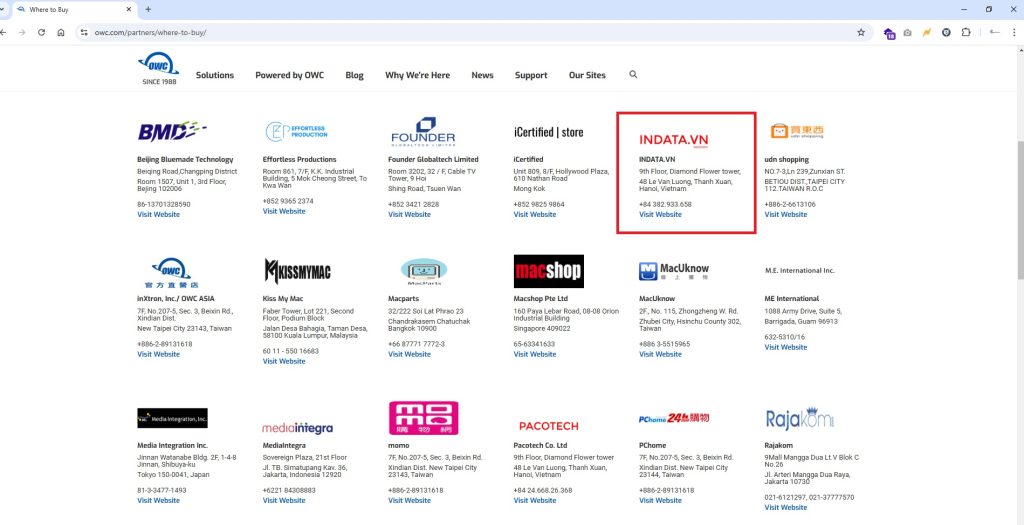
Task: Click phone number +84 382.933.658
Action: pos(665,204)
